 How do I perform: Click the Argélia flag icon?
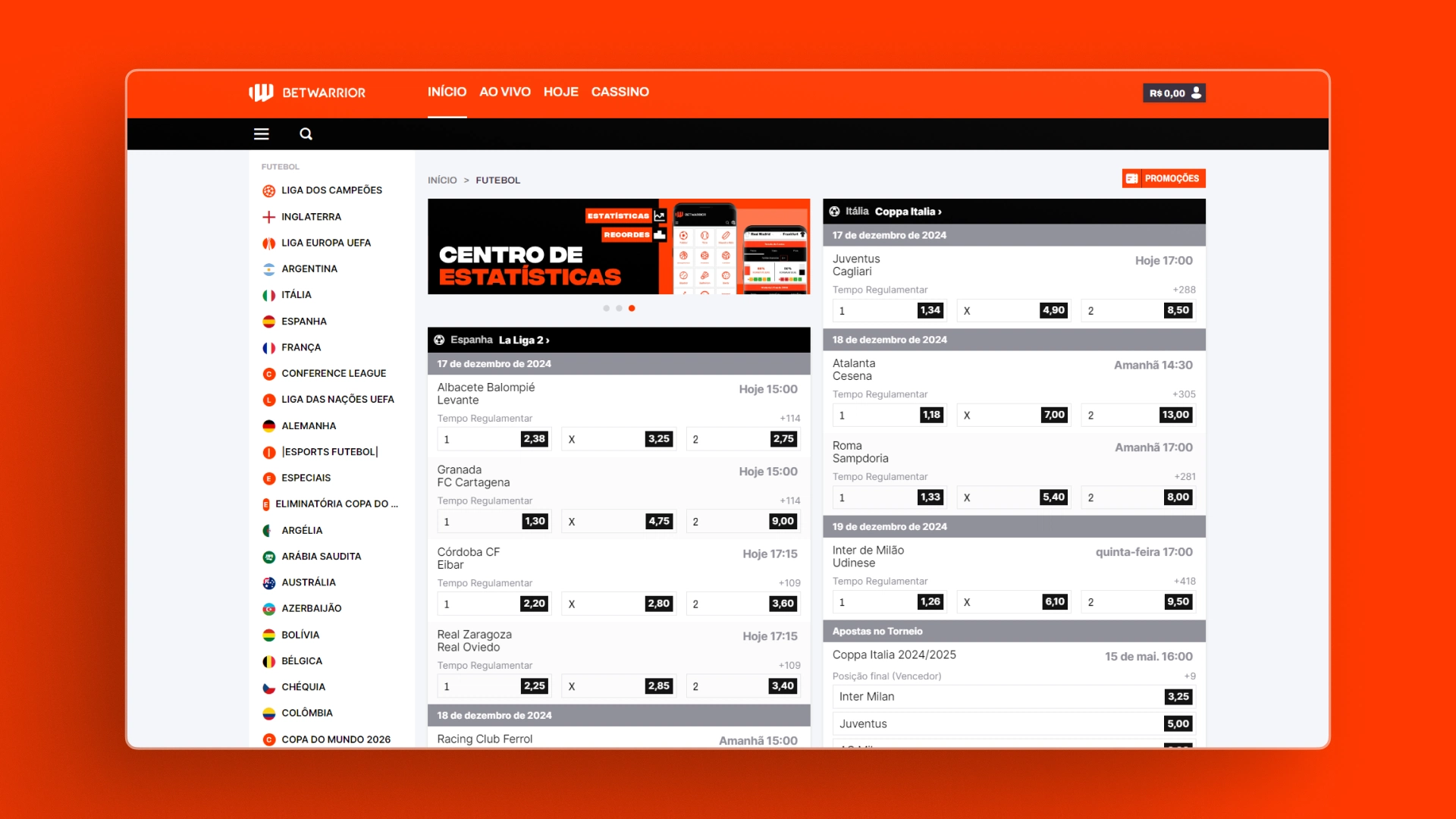point(268,531)
